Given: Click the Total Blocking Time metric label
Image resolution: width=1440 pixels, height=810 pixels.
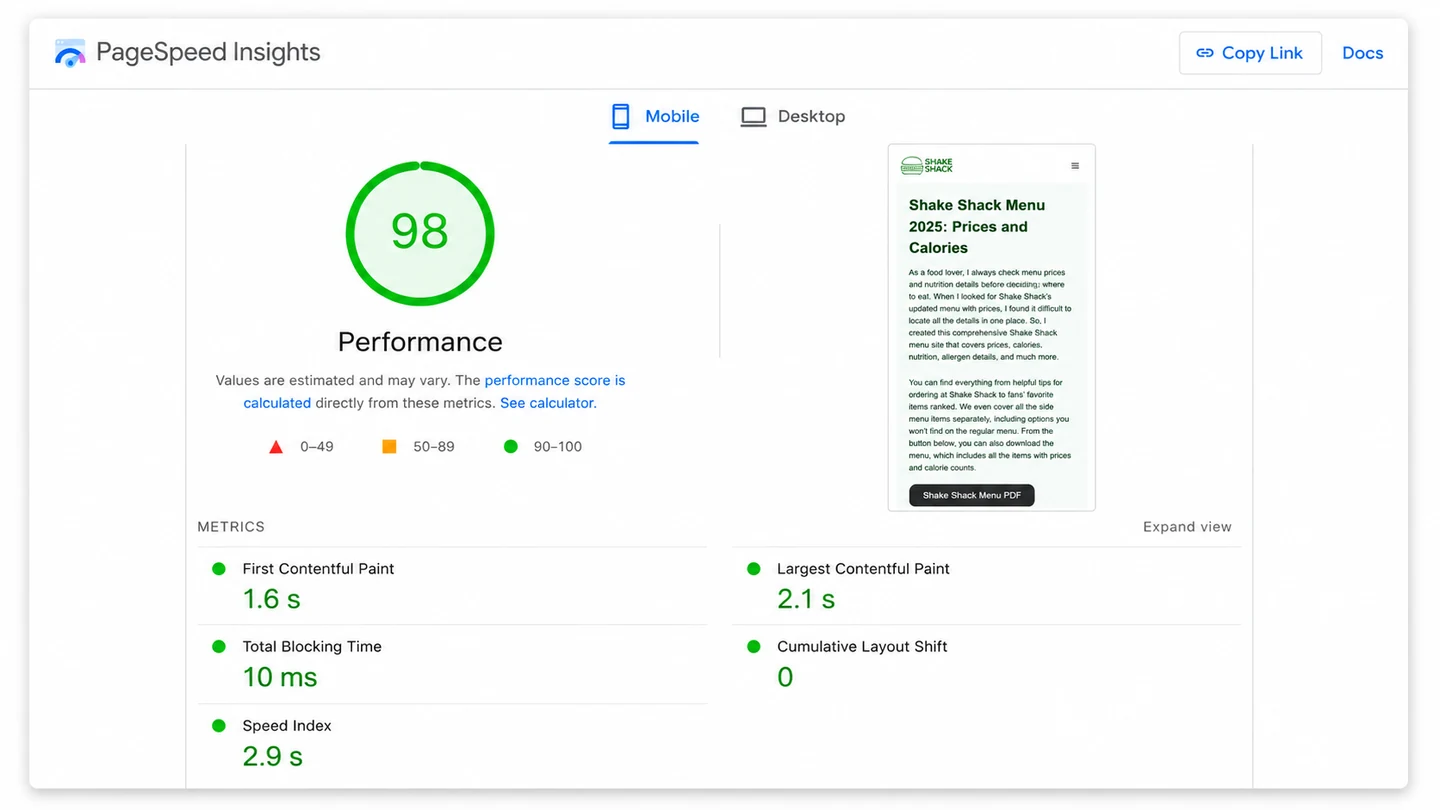Looking at the screenshot, I should coord(312,647).
